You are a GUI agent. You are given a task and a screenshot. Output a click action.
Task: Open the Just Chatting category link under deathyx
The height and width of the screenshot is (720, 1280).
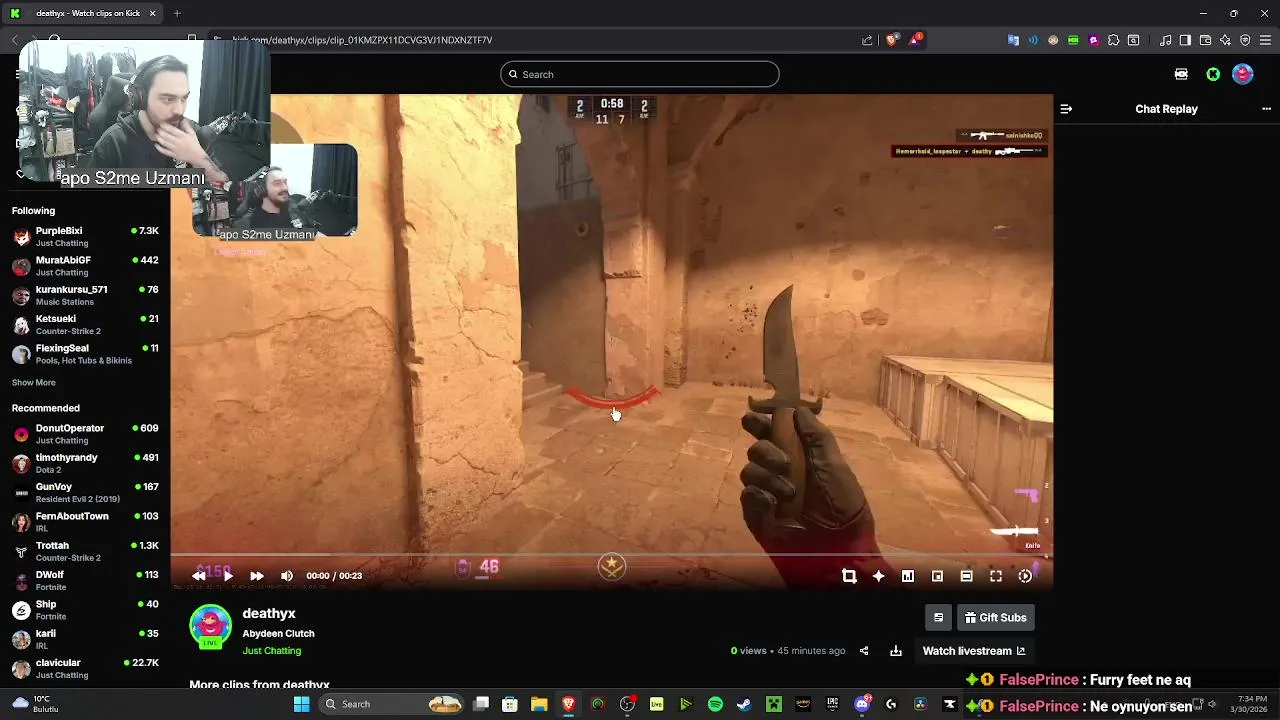point(271,651)
